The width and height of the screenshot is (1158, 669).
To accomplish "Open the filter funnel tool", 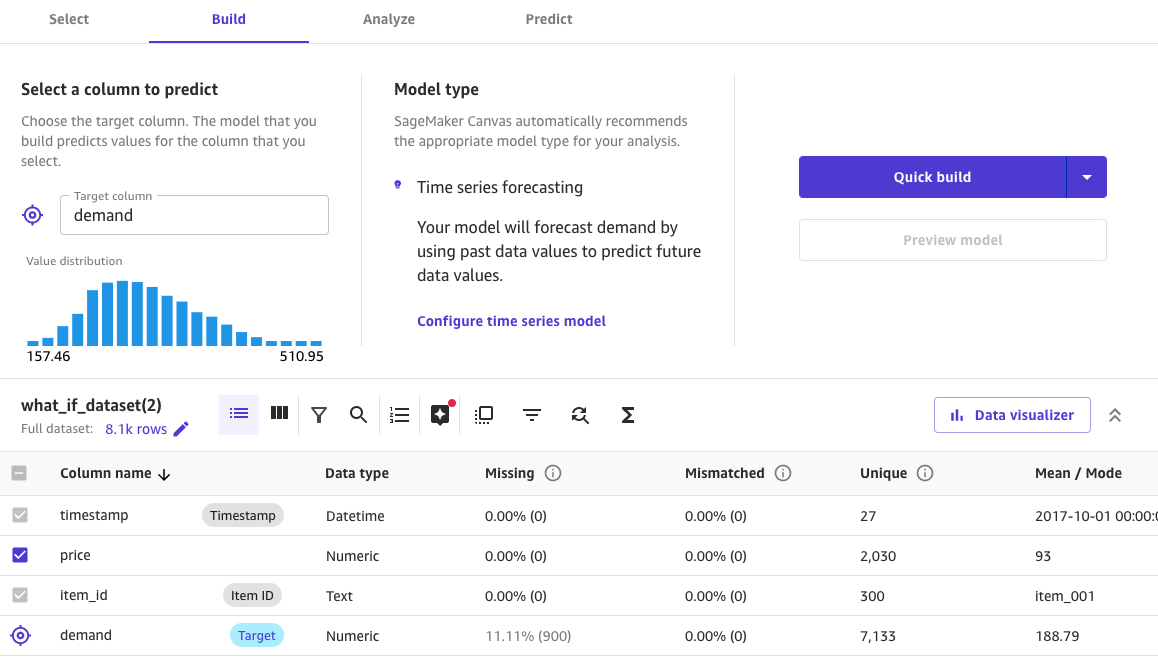I will pyautogui.click(x=319, y=415).
